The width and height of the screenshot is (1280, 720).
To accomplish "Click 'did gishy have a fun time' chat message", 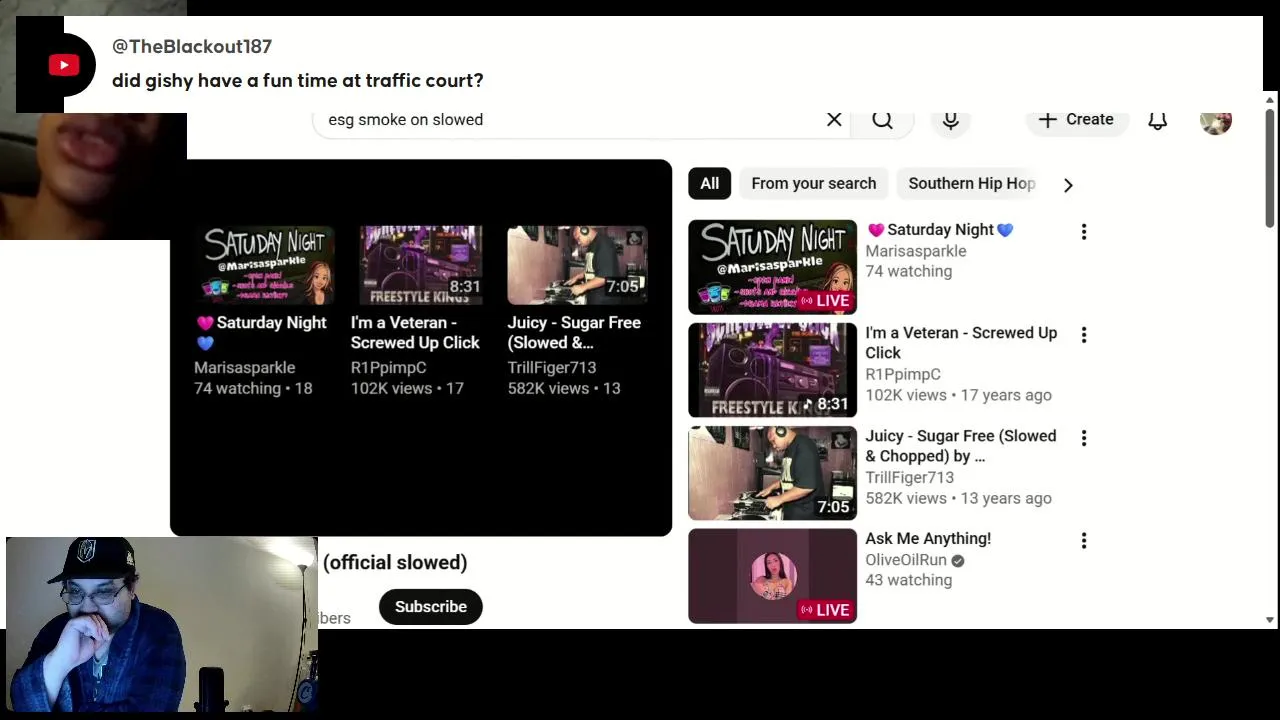I will click(298, 81).
